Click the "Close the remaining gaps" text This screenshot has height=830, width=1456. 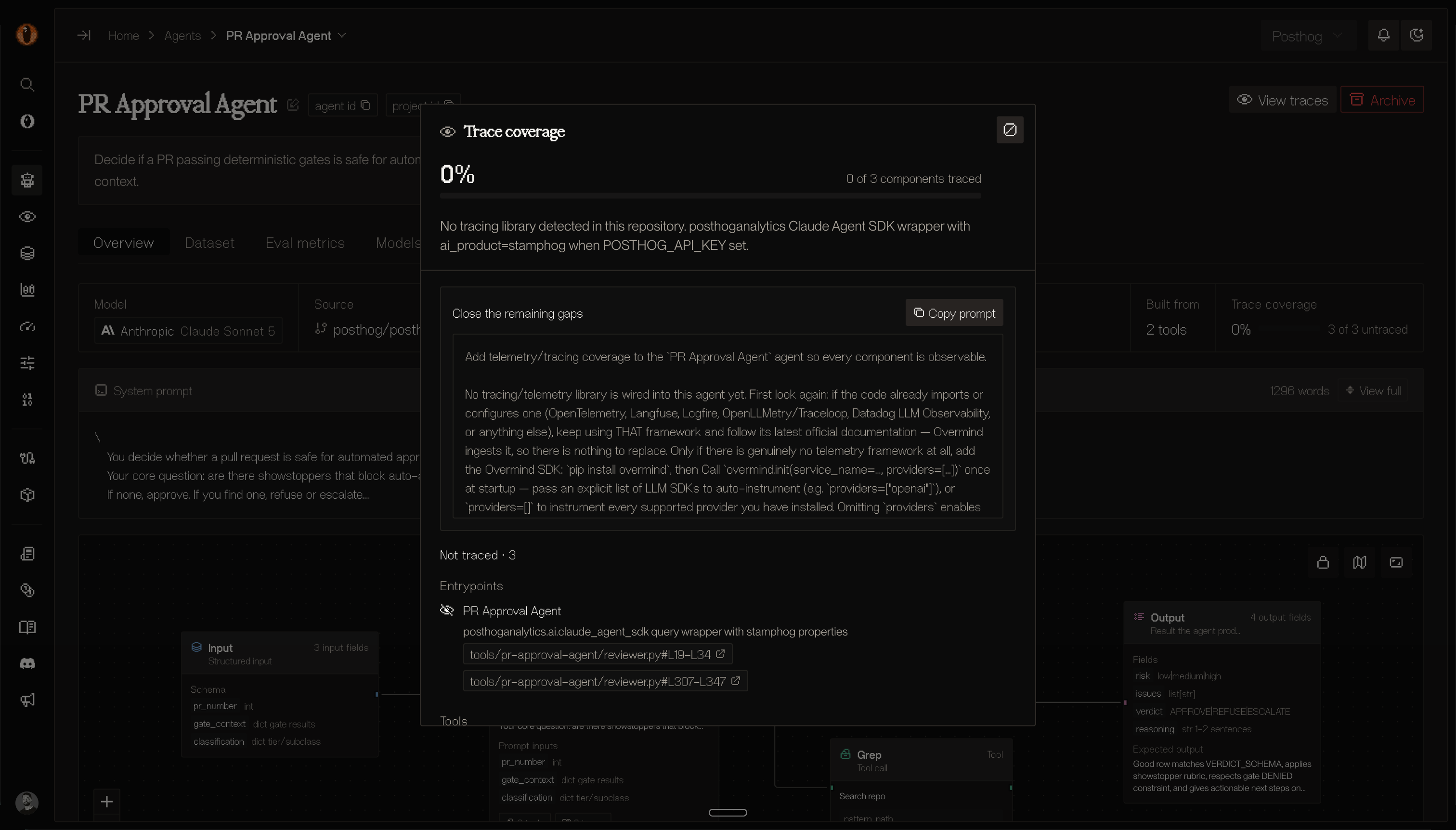[518, 313]
